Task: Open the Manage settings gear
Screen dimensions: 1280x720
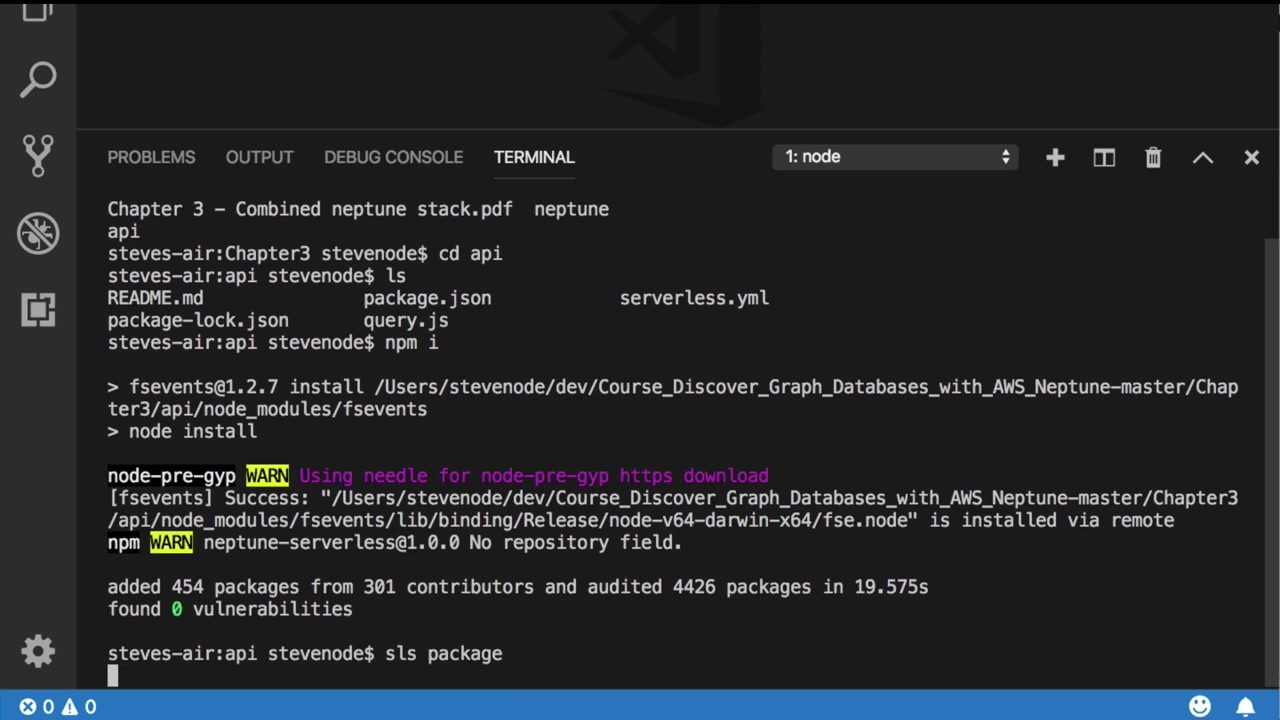Action: [x=38, y=652]
